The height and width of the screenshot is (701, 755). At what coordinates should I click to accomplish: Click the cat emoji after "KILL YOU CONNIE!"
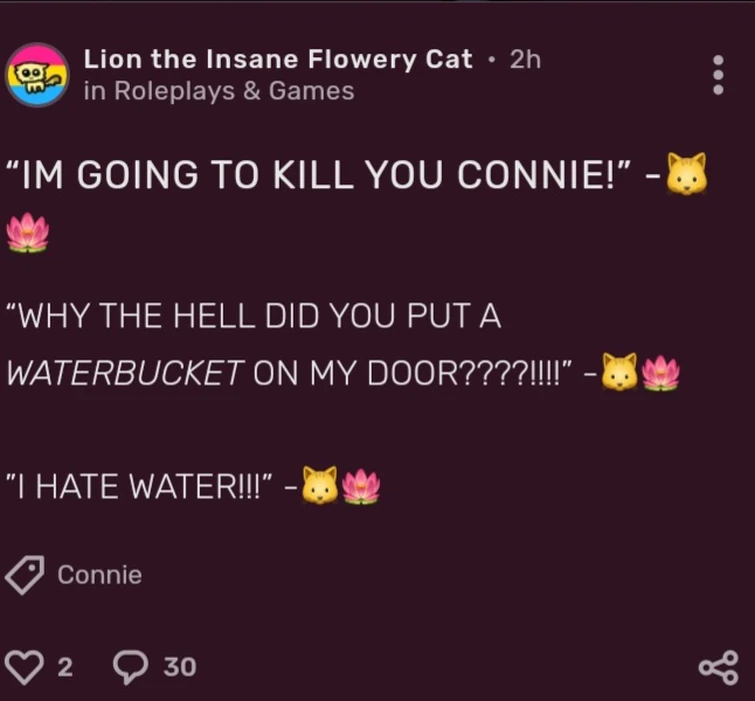point(686,175)
